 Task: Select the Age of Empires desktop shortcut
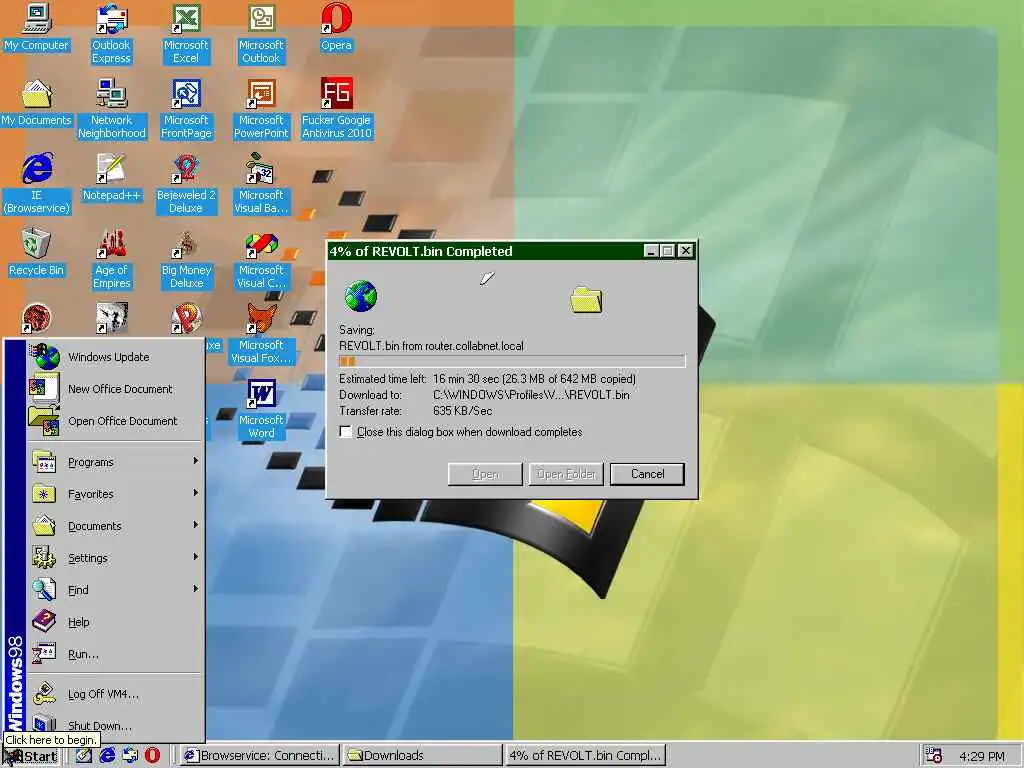coord(112,259)
